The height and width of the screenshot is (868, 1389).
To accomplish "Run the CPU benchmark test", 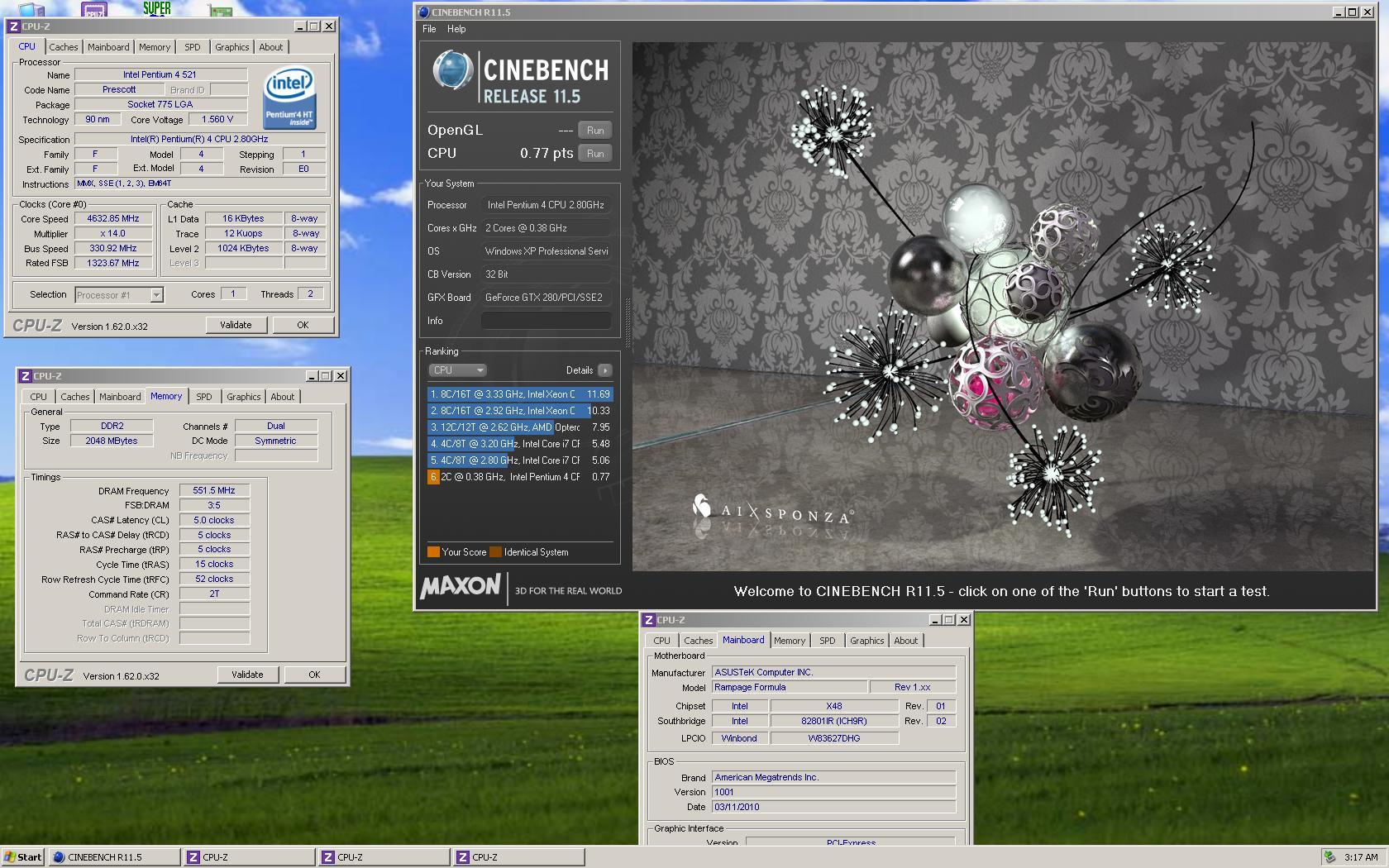I will pyautogui.click(x=595, y=154).
